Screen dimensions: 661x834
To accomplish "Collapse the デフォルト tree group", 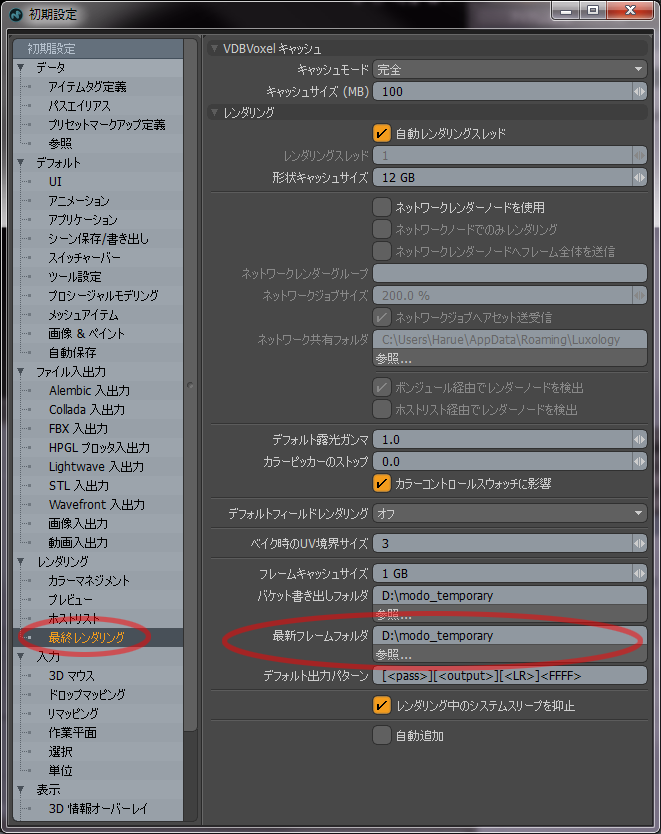I will coord(21,162).
